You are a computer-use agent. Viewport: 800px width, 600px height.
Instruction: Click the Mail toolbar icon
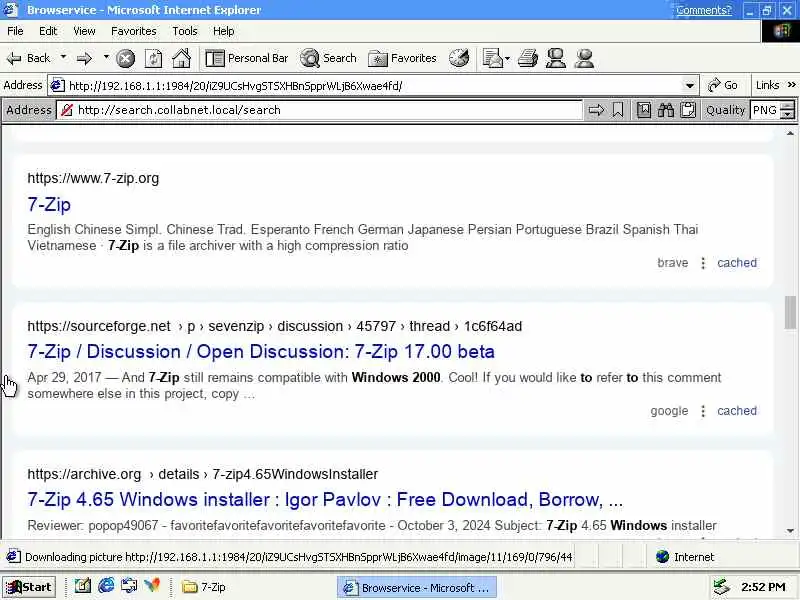[492, 58]
